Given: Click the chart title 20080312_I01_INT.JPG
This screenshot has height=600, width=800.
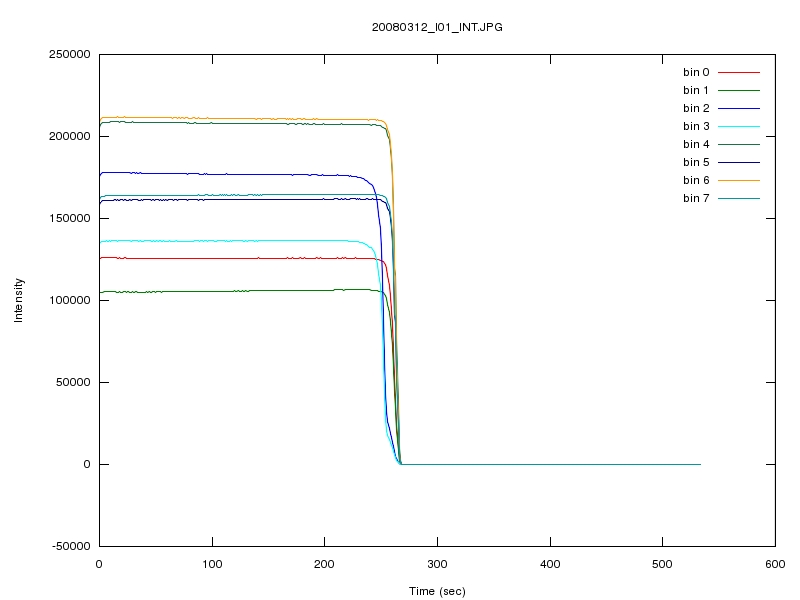Looking at the screenshot, I should pos(437,27).
